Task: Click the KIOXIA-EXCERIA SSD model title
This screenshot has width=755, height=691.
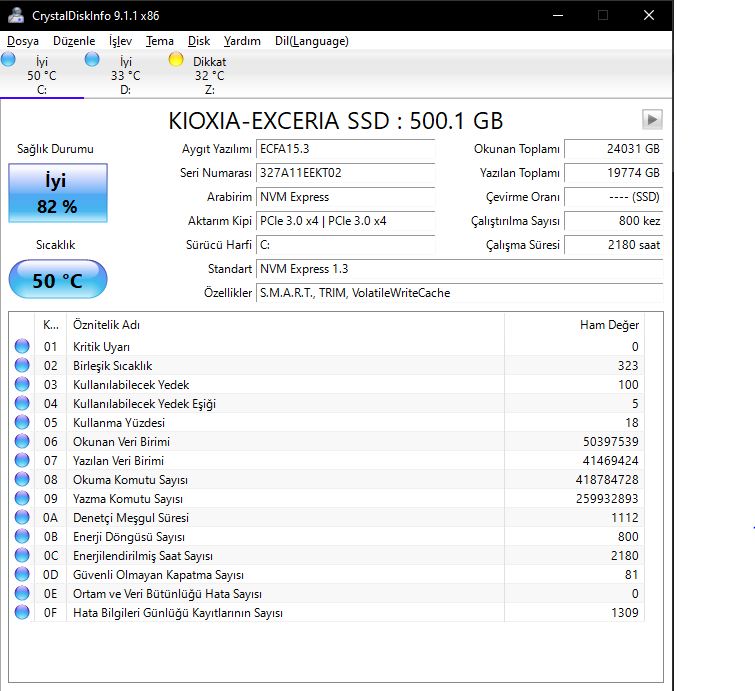Action: click(336, 121)
